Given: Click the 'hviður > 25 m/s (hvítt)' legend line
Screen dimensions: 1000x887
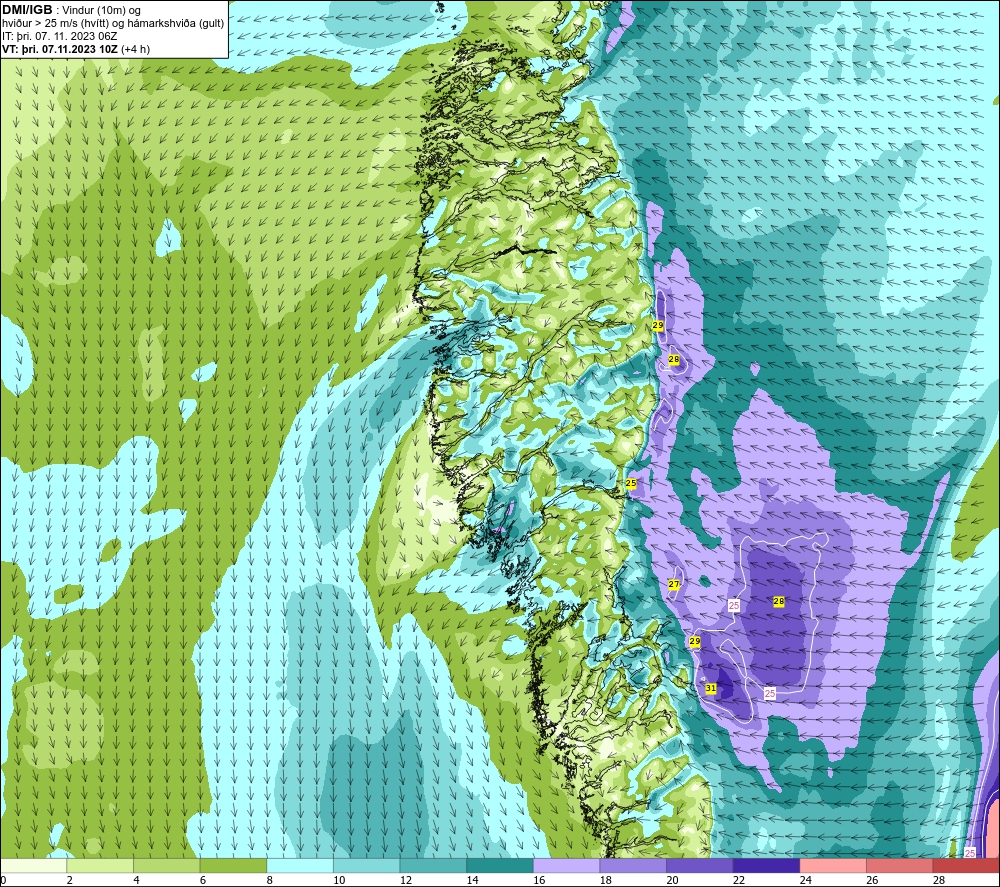Looking at the screenshot, I should 113,24.
